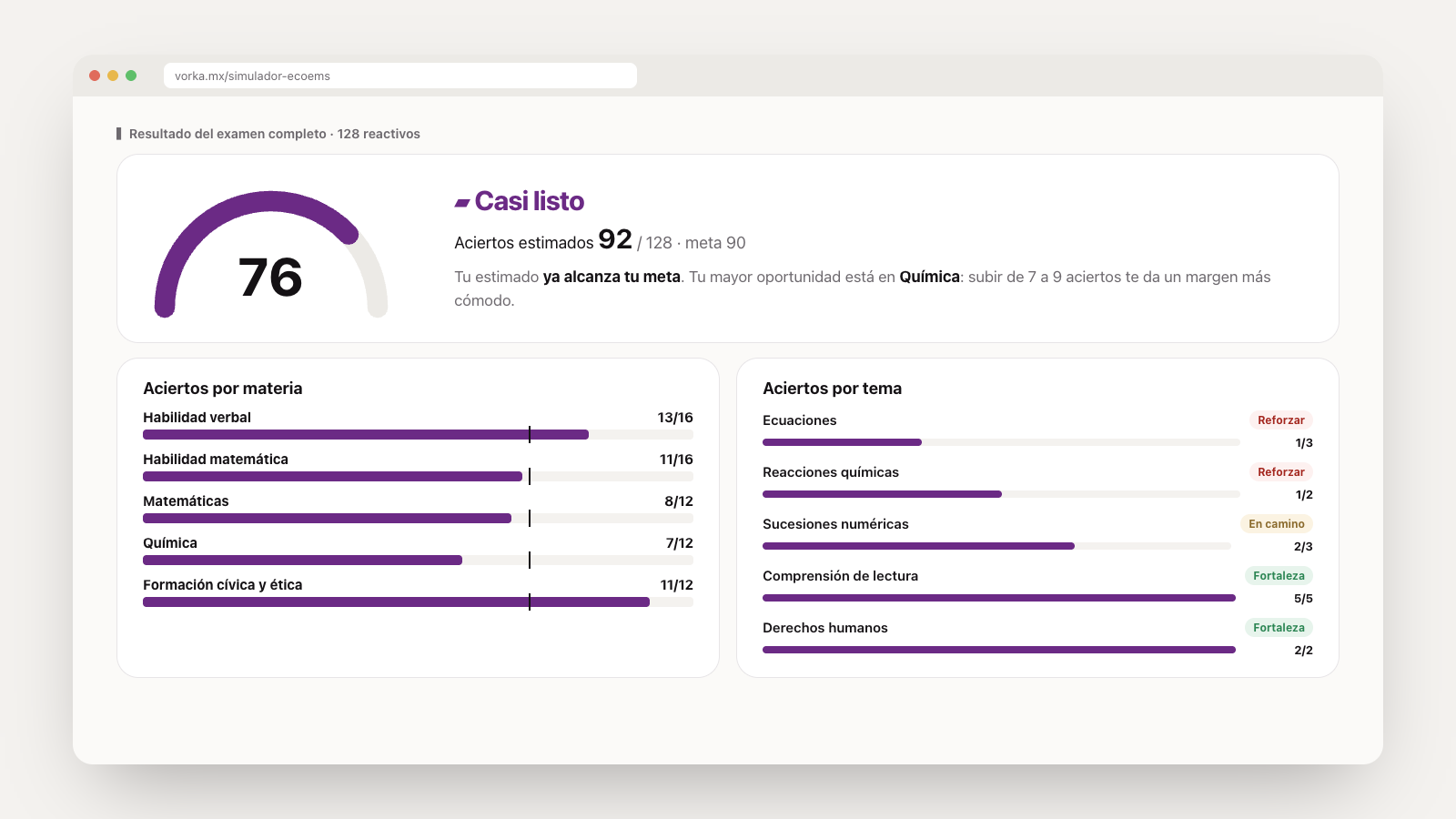Click the Casi listo heading
Image resolution: width=1456 pixels, height=819 pixels.
click(x=529, y=201)
